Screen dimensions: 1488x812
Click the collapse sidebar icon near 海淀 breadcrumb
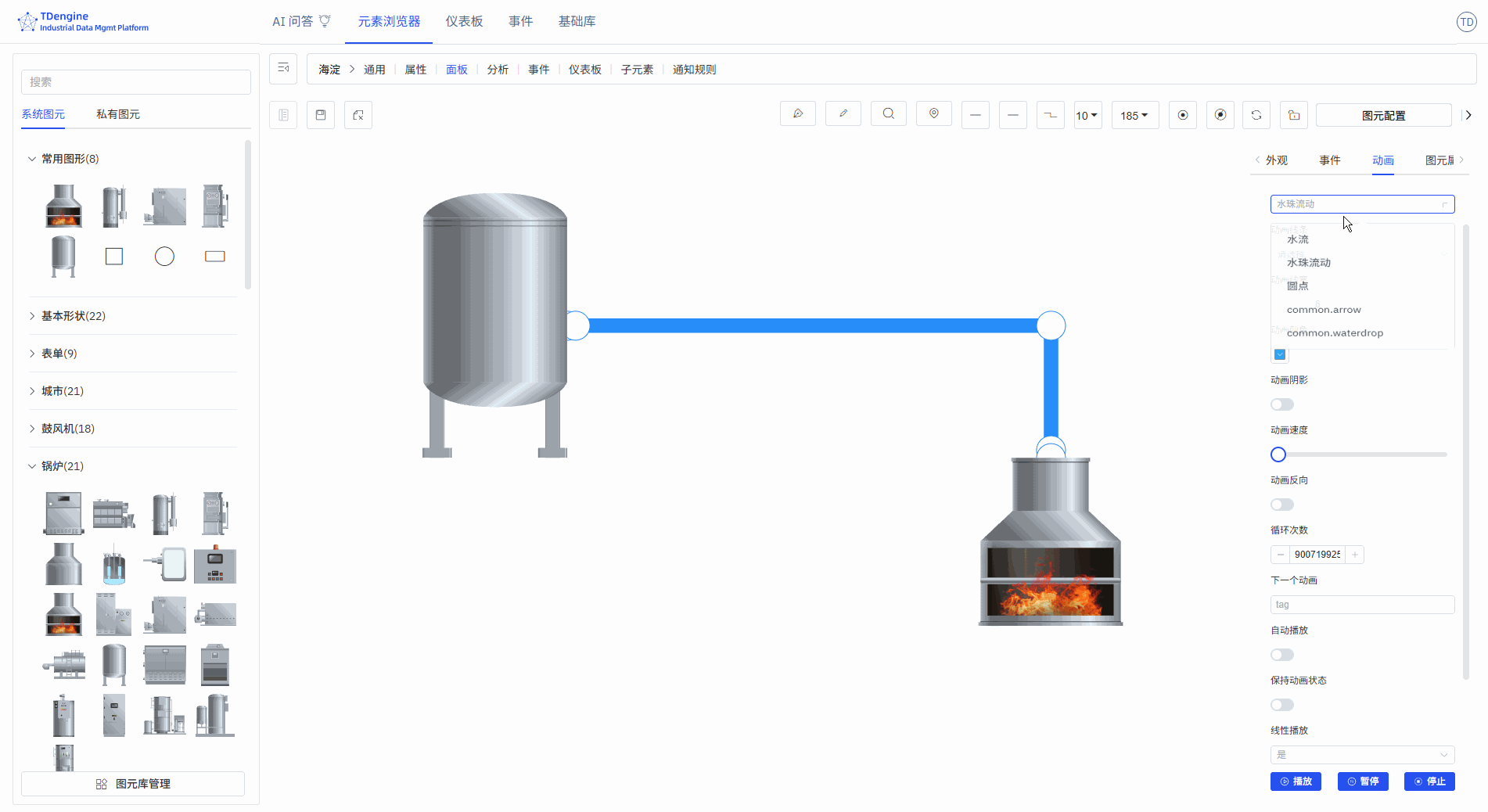(283, 69)
